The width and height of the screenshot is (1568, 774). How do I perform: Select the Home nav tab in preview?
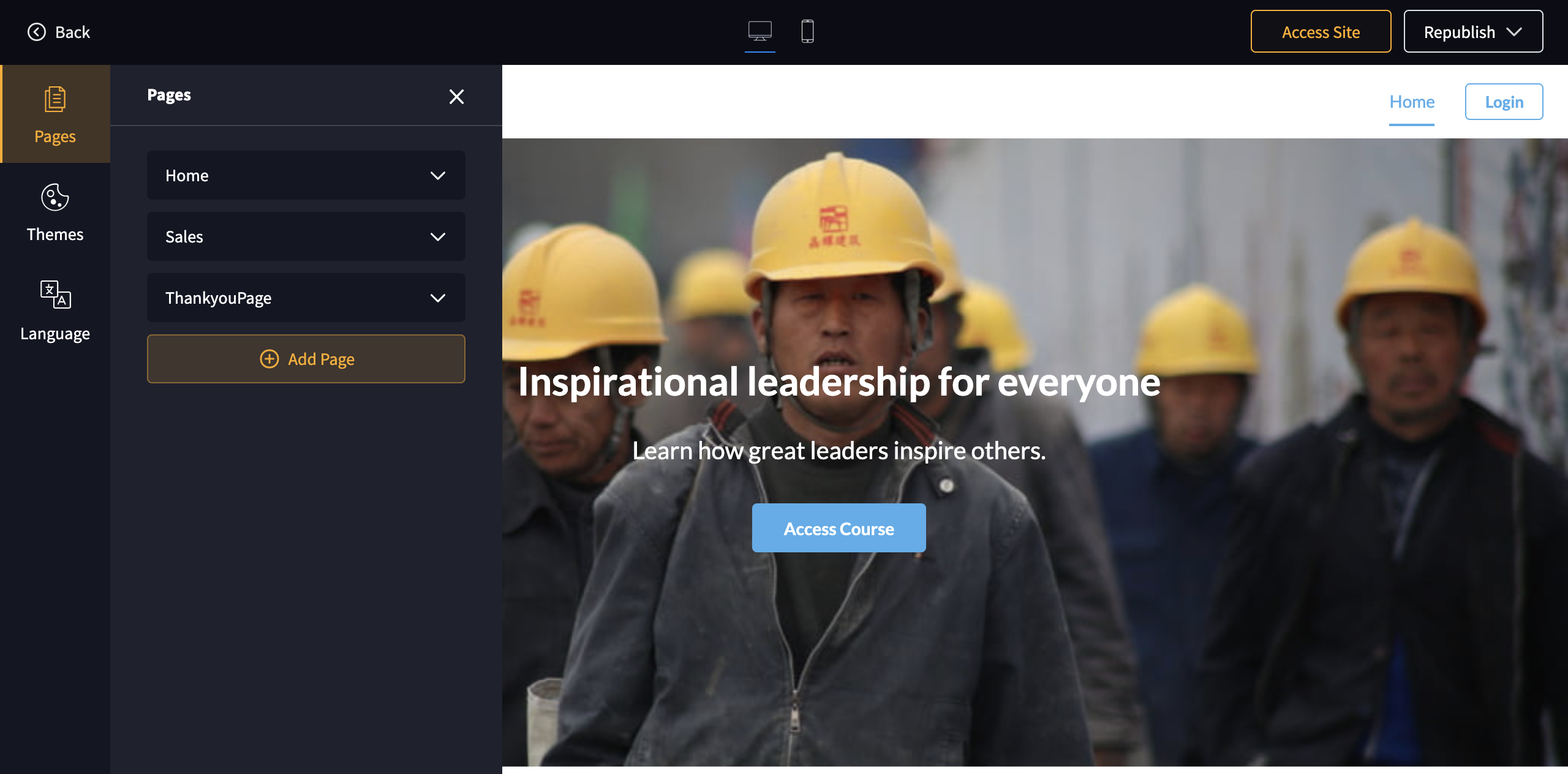click(x=1411, y=102)
